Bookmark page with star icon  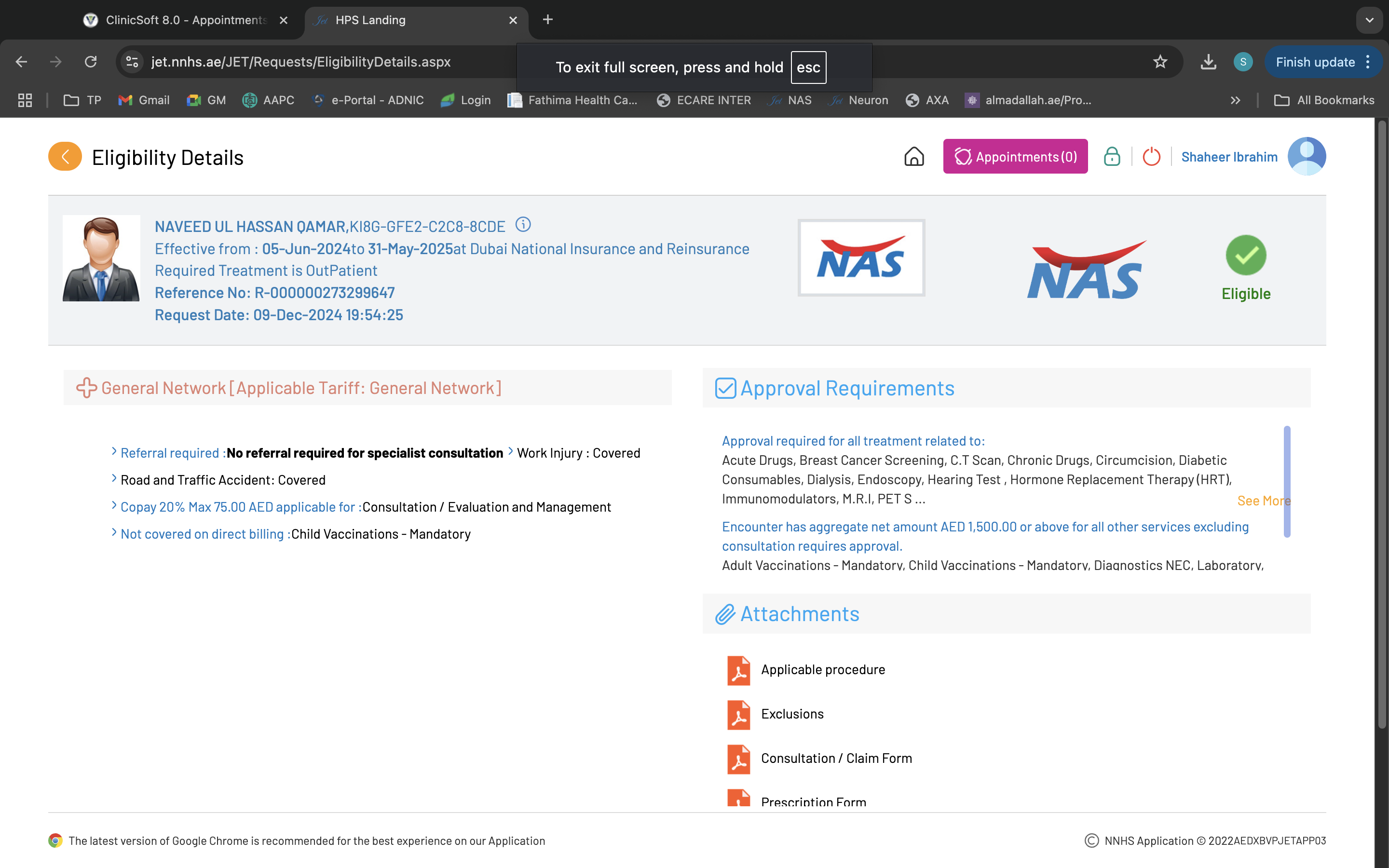coord(1160,62)
